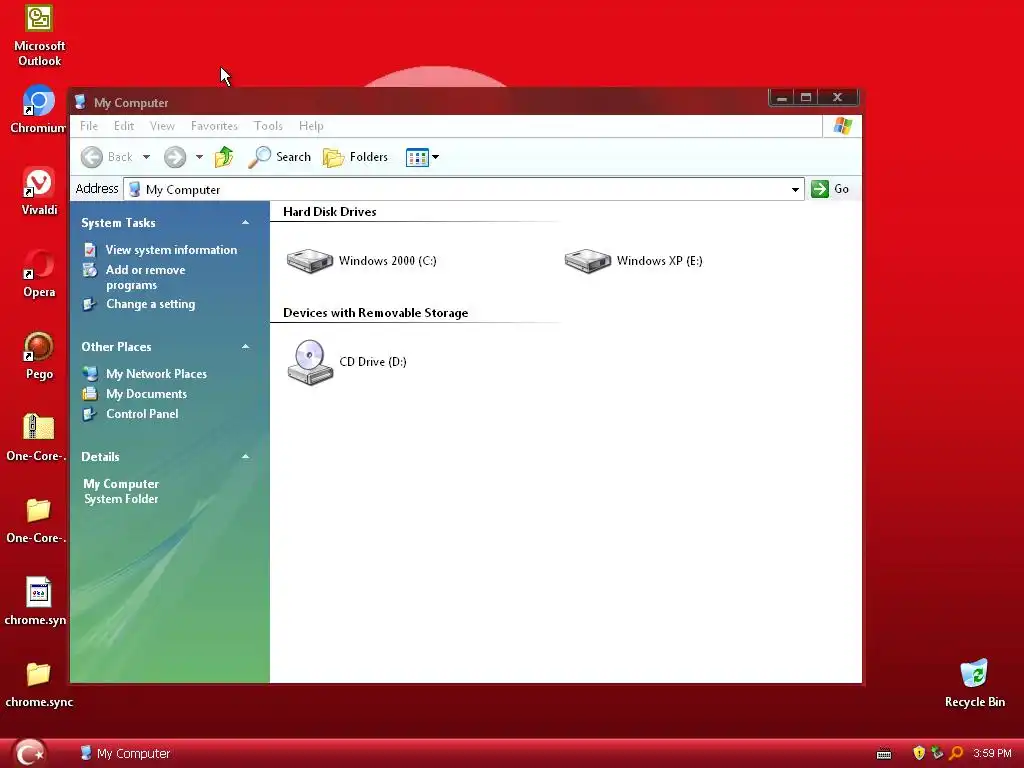1024x768 pixels.
Task: Open the Favorites menu
Action: point(214,126)
